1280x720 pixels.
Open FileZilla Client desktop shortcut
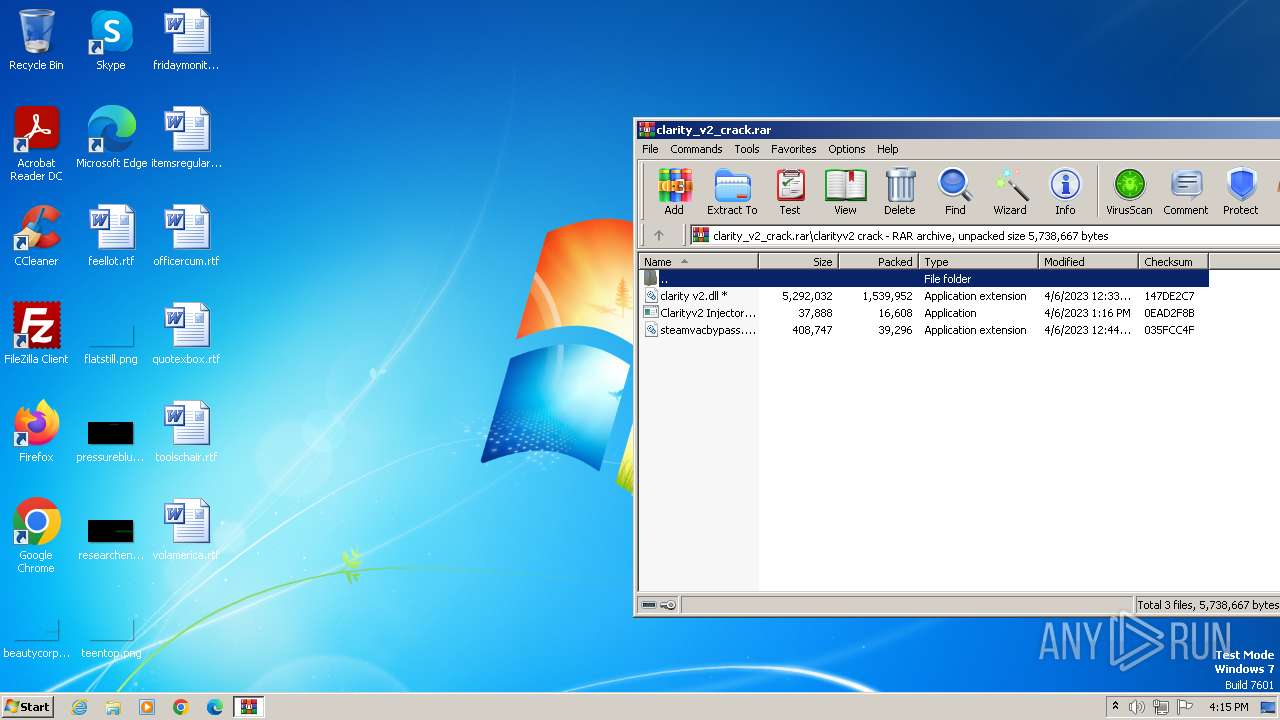pyautogui.click(x=36, y=334)
